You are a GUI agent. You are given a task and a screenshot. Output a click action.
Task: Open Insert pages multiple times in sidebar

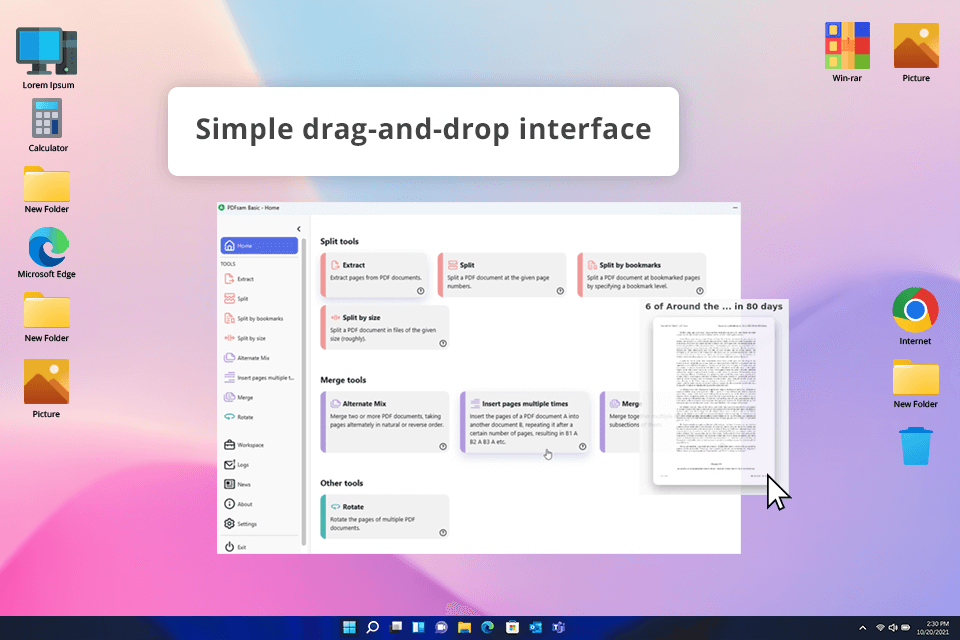point(259,377)
